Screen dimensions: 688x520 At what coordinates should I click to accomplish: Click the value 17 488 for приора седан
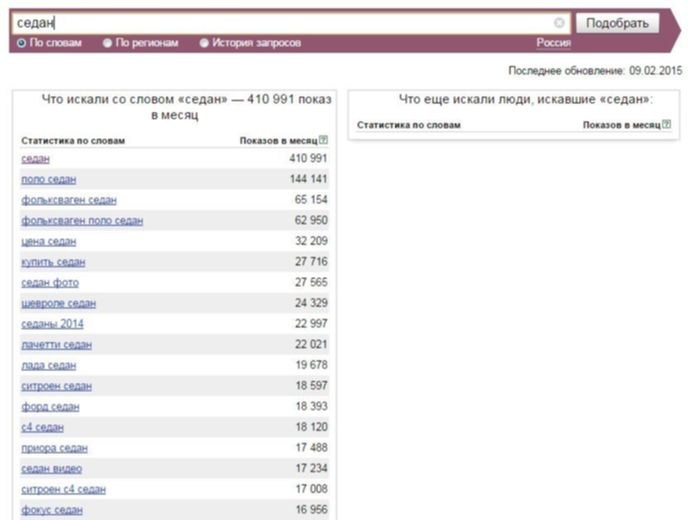tap(312, 447)
